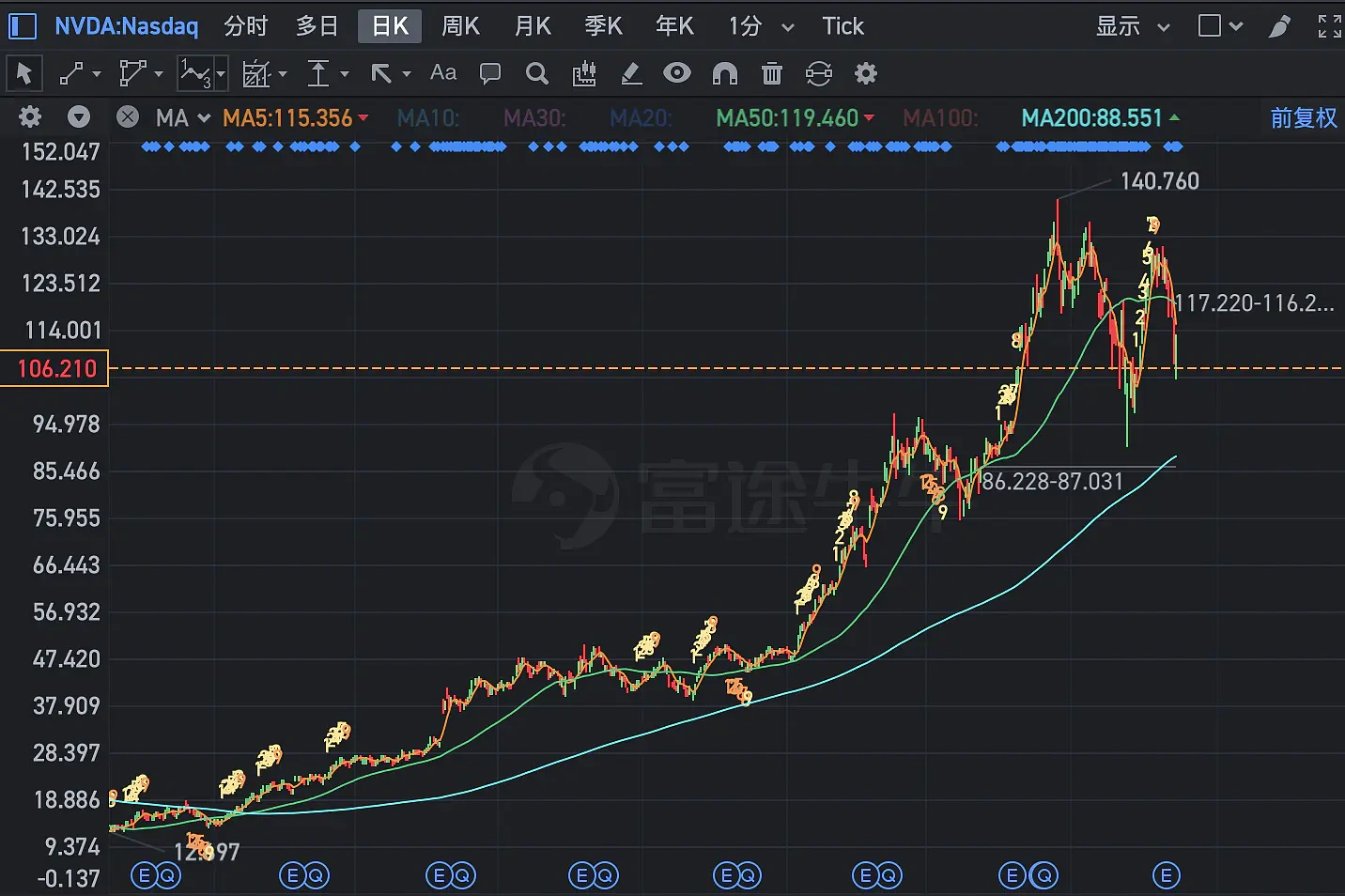Switch to the 多日 multi-day tab
Viewport: 1345px width, 896px height.
click(317, 26)
